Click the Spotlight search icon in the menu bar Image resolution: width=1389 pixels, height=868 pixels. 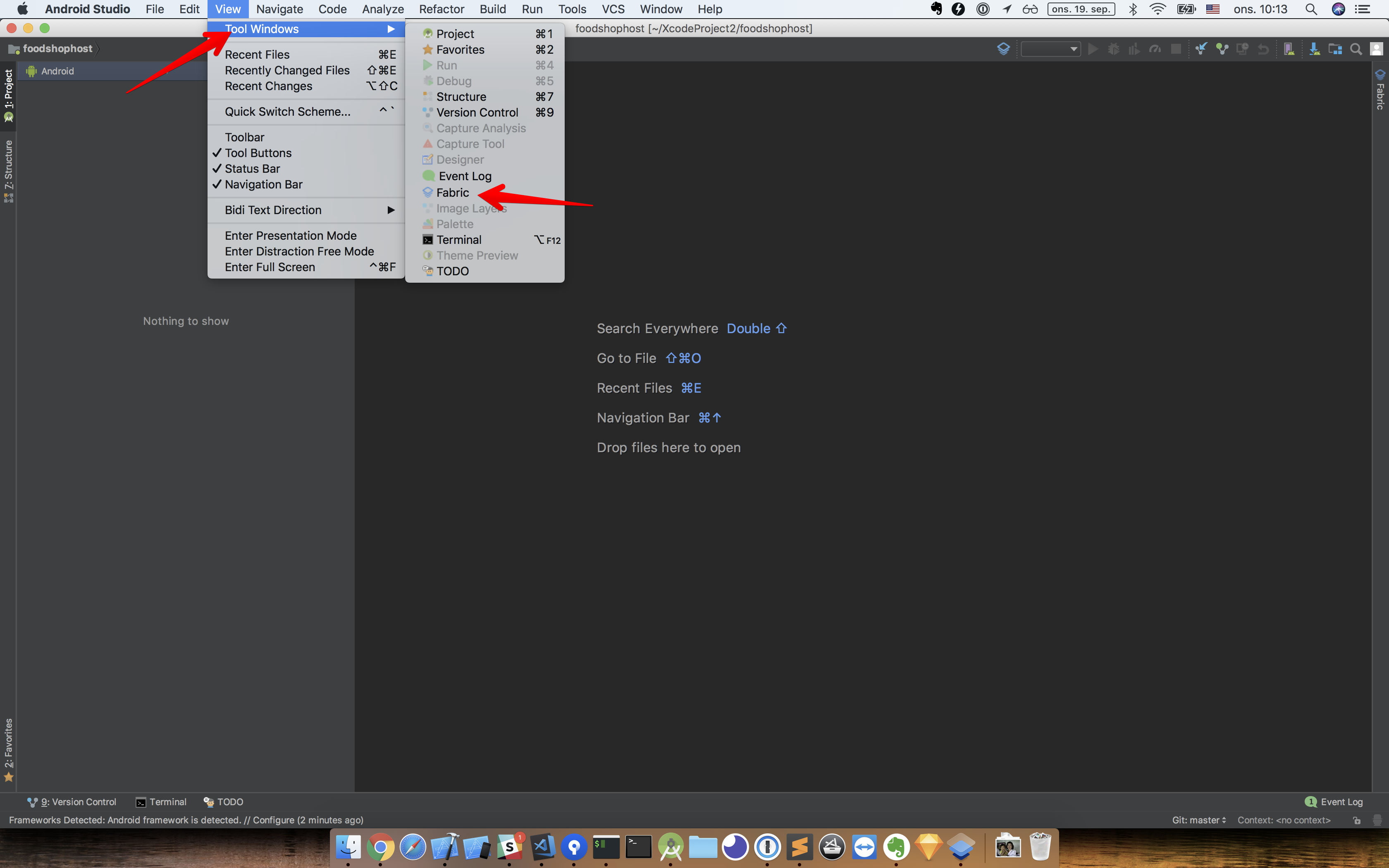[1311, 9]
